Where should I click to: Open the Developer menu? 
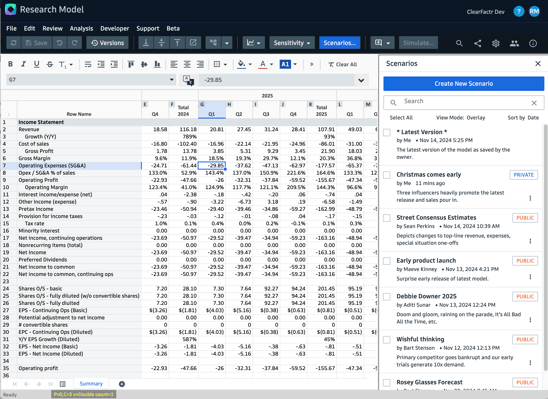click(115, 29)
